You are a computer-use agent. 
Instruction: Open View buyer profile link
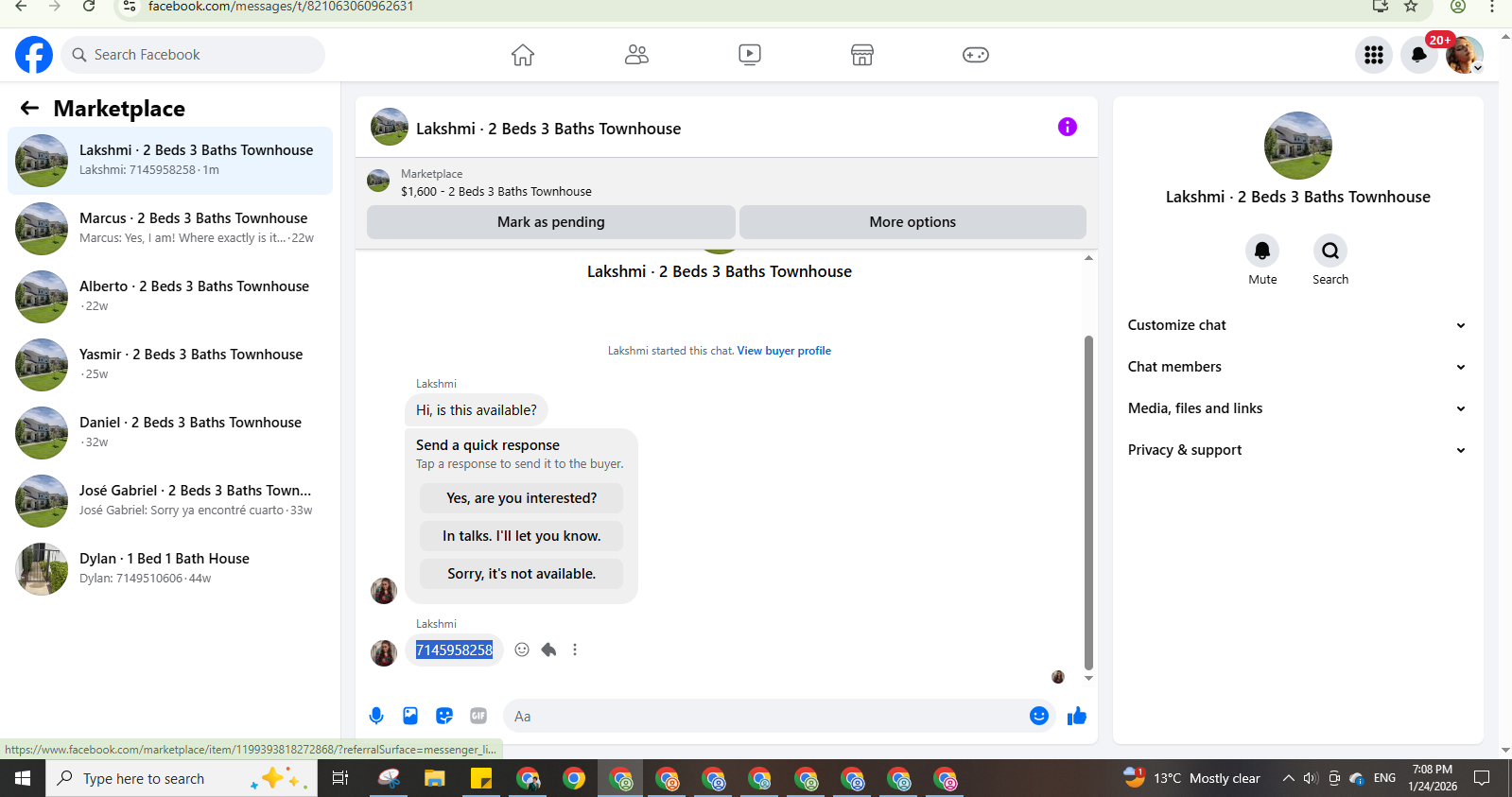click(x=784, y=351)
